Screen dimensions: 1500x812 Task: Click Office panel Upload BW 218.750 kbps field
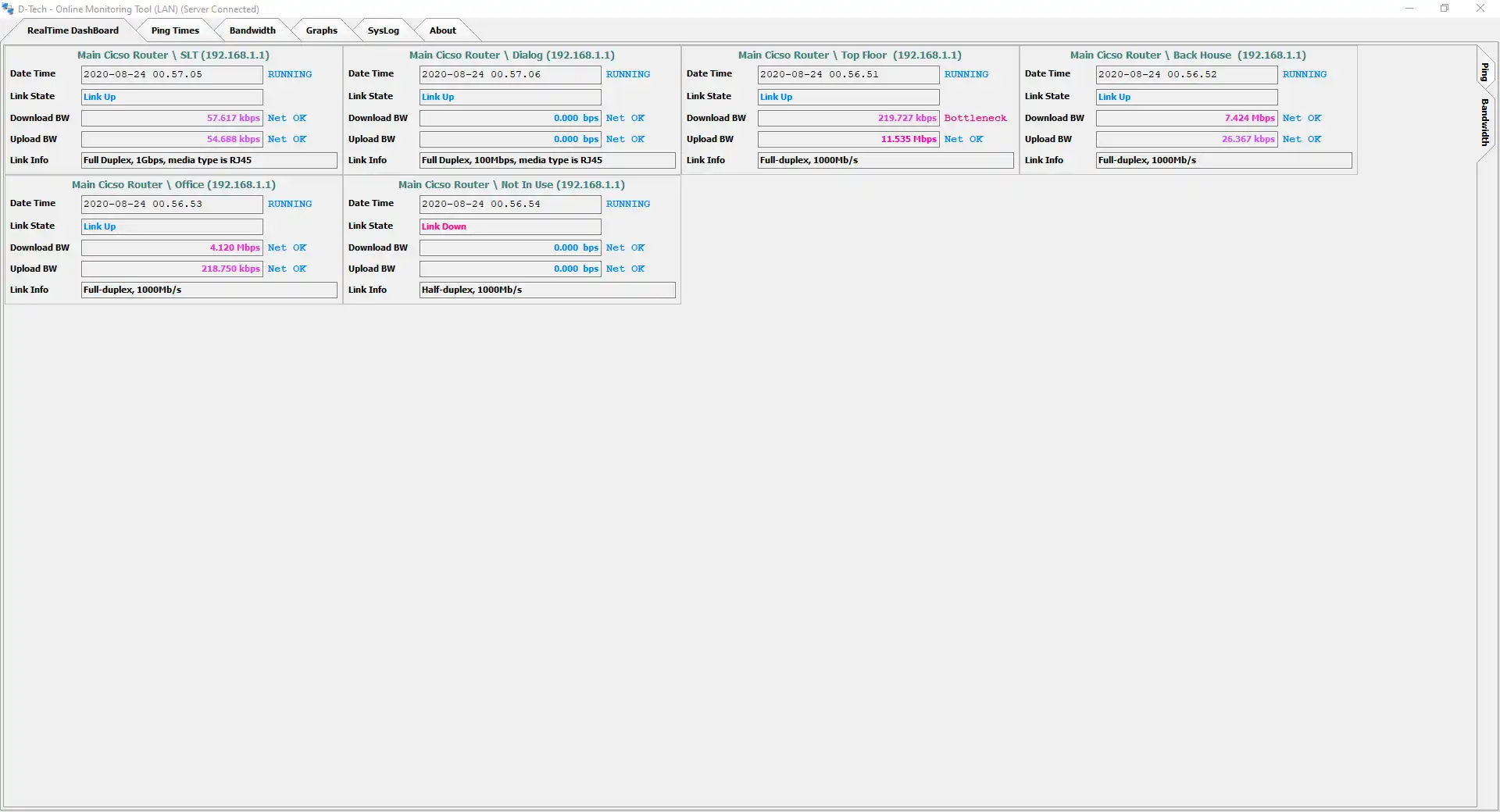point(172,269)
